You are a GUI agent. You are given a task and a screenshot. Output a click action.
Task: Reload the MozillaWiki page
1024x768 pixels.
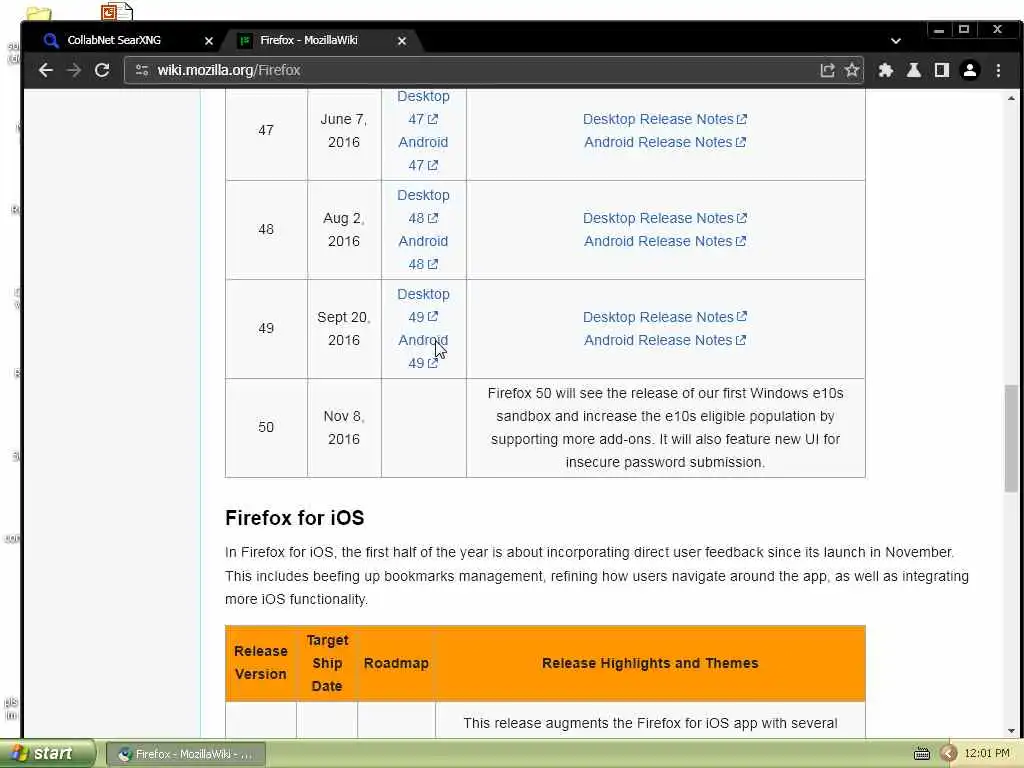(102, 70)
